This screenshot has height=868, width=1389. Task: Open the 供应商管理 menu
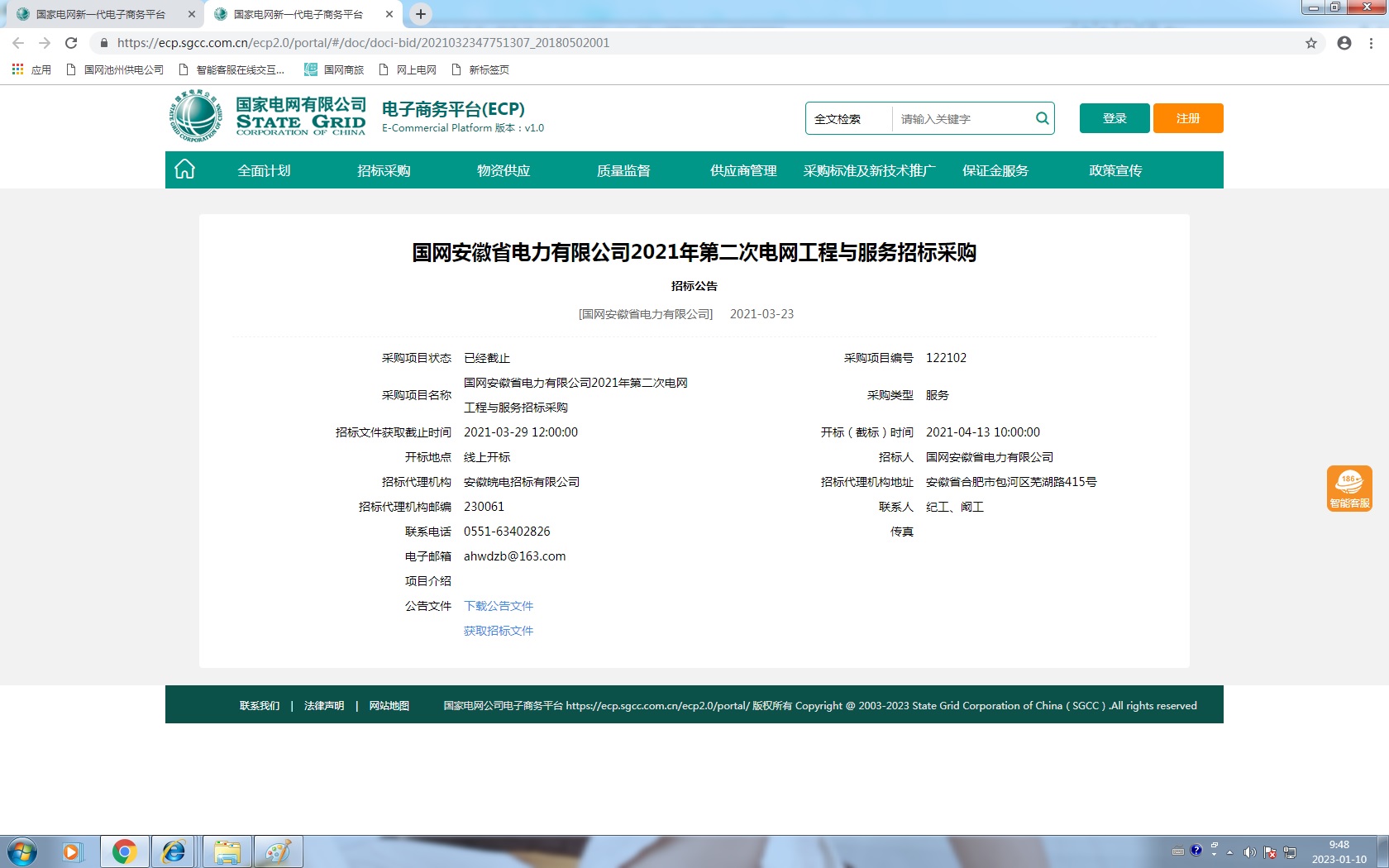pyautogui.click(x=743, y=170)
